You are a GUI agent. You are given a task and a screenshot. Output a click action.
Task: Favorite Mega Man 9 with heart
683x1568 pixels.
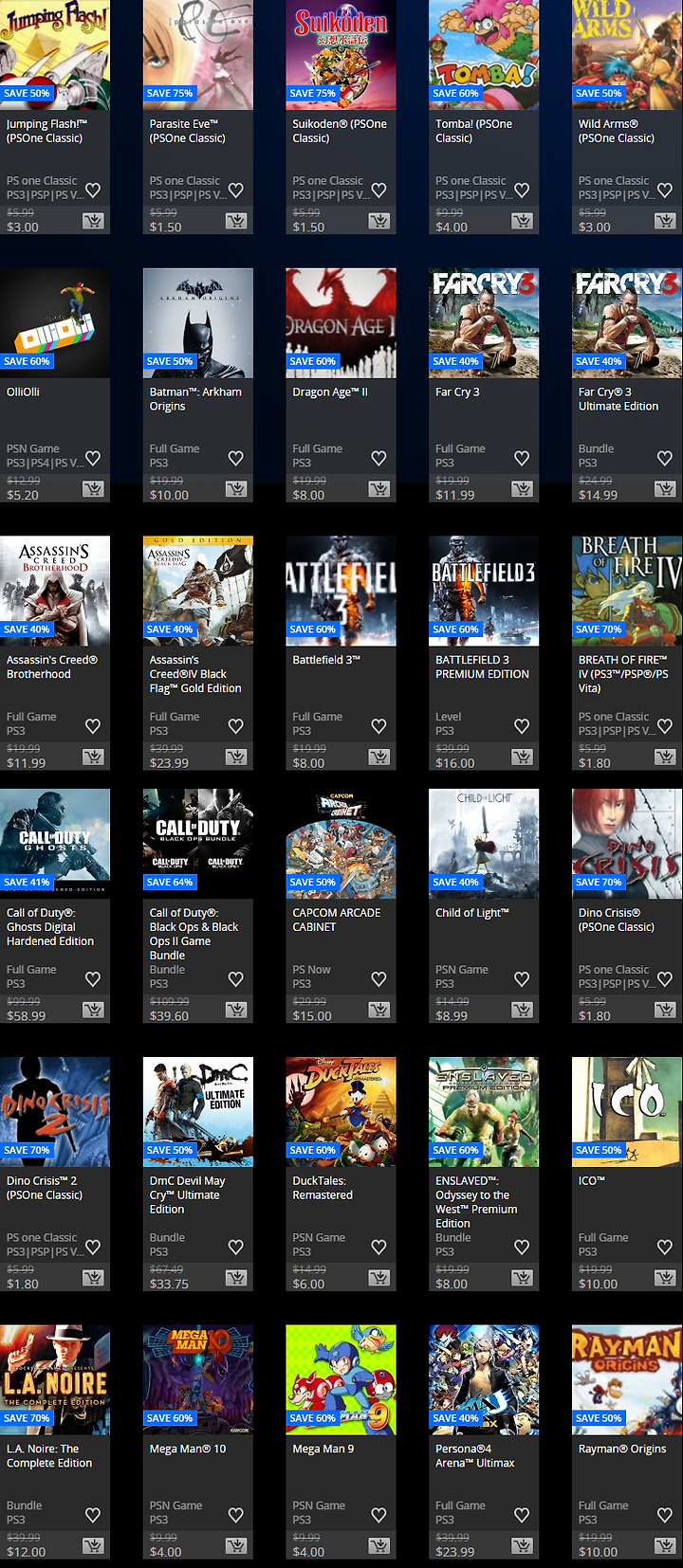[x=378, y=1515]
